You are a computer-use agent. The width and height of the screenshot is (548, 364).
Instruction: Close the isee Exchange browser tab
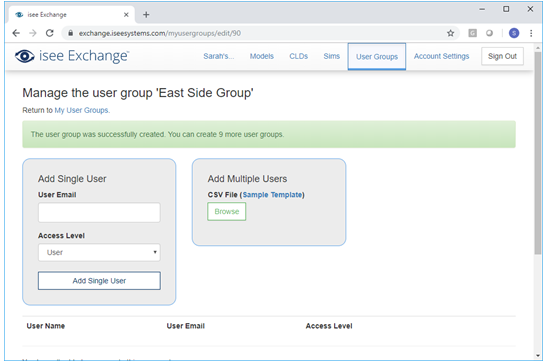(x=126, y=15)
